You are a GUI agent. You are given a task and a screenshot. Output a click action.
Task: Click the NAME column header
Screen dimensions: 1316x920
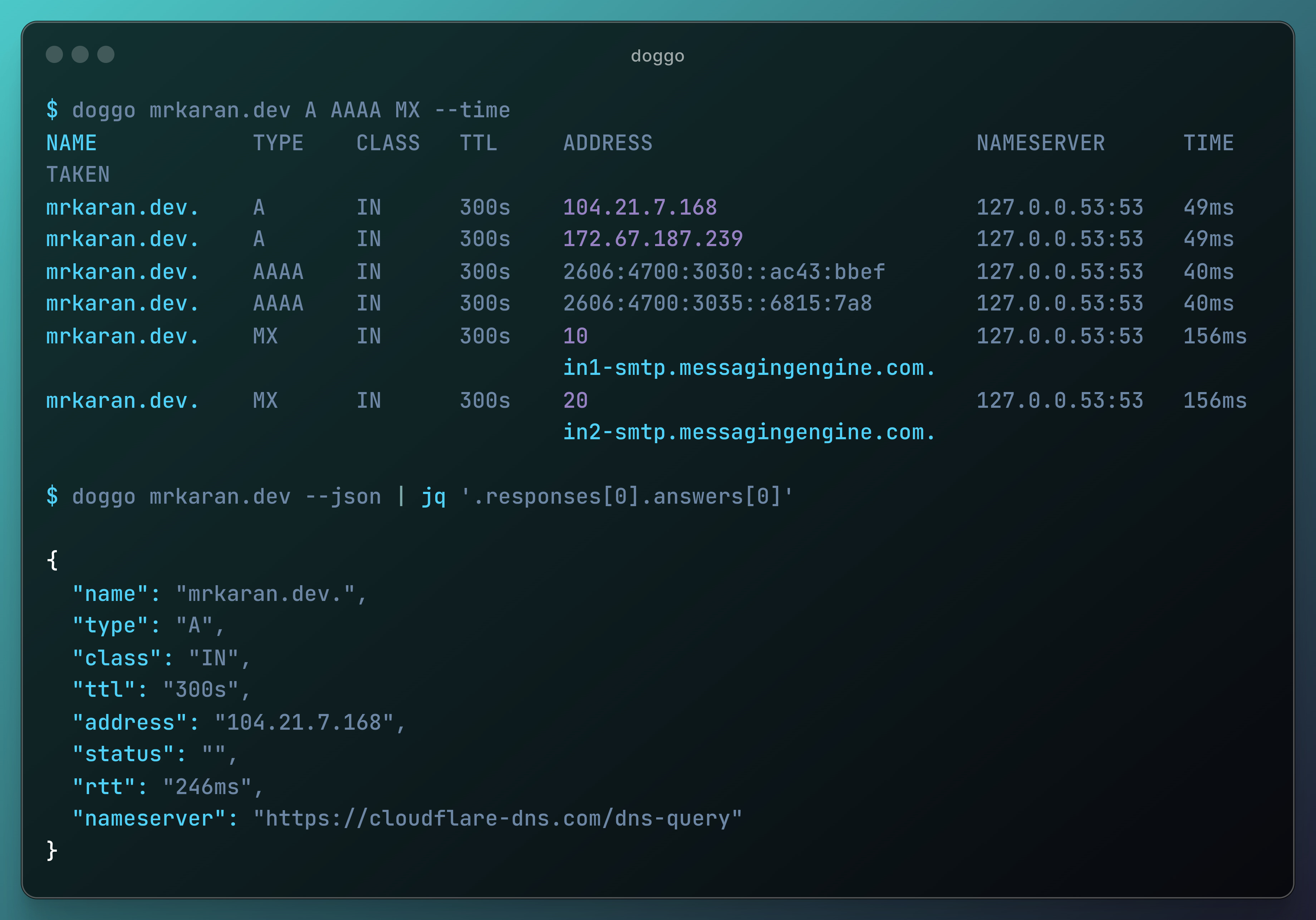(x=71, y=143)
